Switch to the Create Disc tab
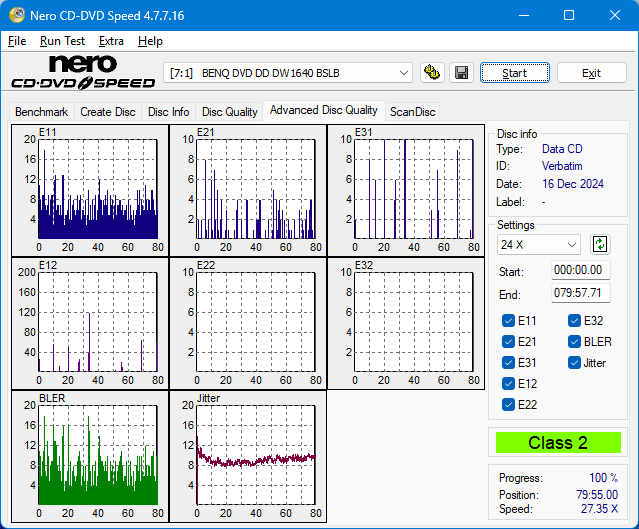The height and width of the screenshot is (529, 639). pyautogui.click(x=108, y=112)
